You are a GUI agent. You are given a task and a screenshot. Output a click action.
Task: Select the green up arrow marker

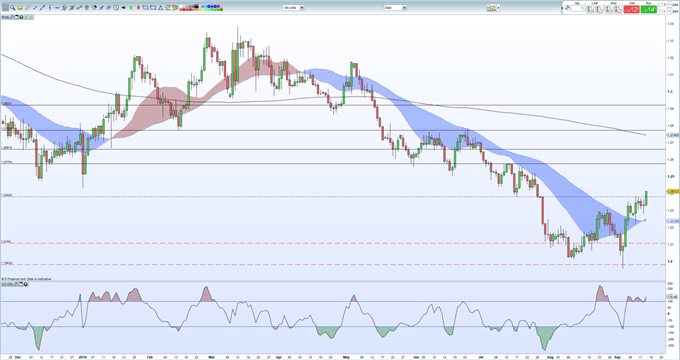pyautogui.click(x=131, y=8)
